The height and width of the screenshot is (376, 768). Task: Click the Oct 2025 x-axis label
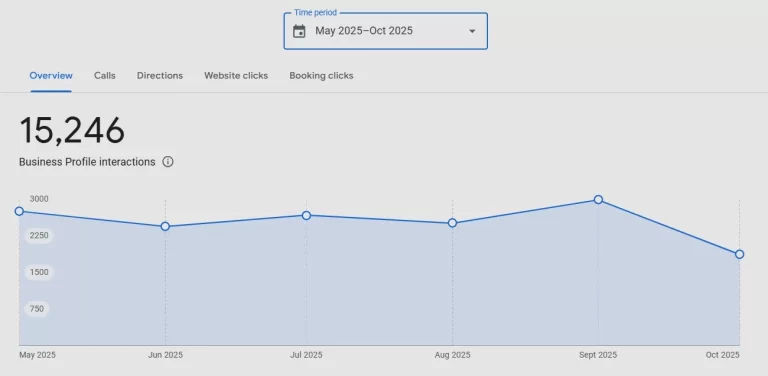click(x=722, y=355)
